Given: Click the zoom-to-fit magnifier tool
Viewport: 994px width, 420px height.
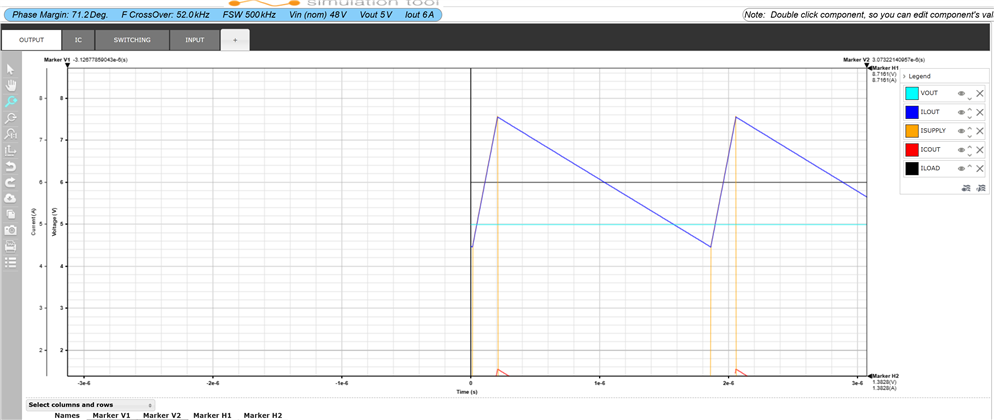Looking at the screenshot, I should coord(10,134).
